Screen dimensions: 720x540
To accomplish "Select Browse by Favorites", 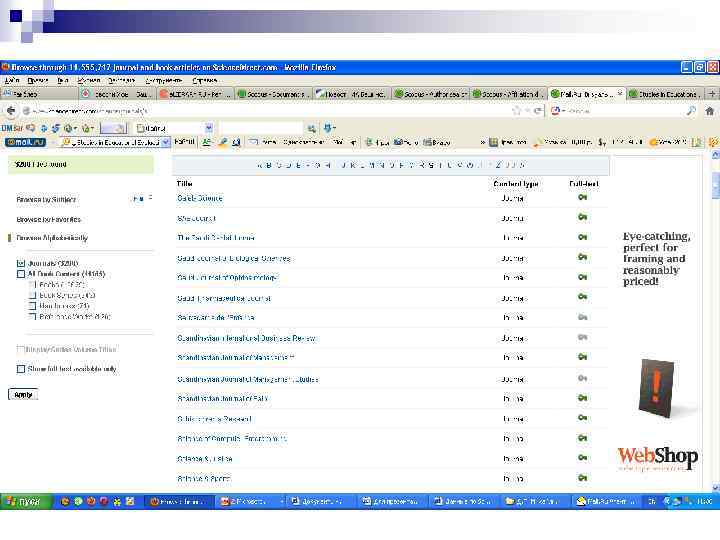I will [49, 219].
